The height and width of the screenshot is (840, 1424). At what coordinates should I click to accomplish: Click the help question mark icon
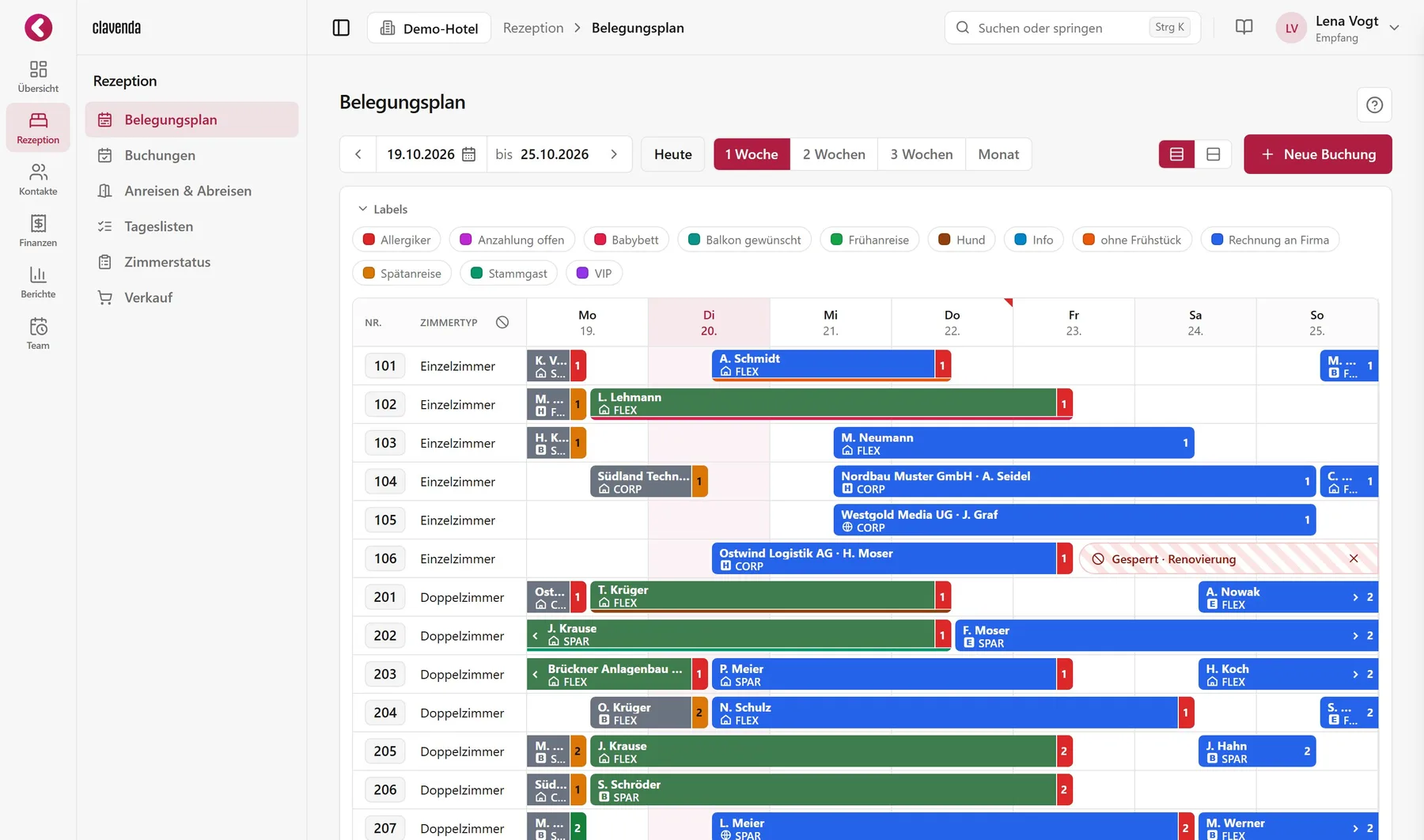(1374, 104)
